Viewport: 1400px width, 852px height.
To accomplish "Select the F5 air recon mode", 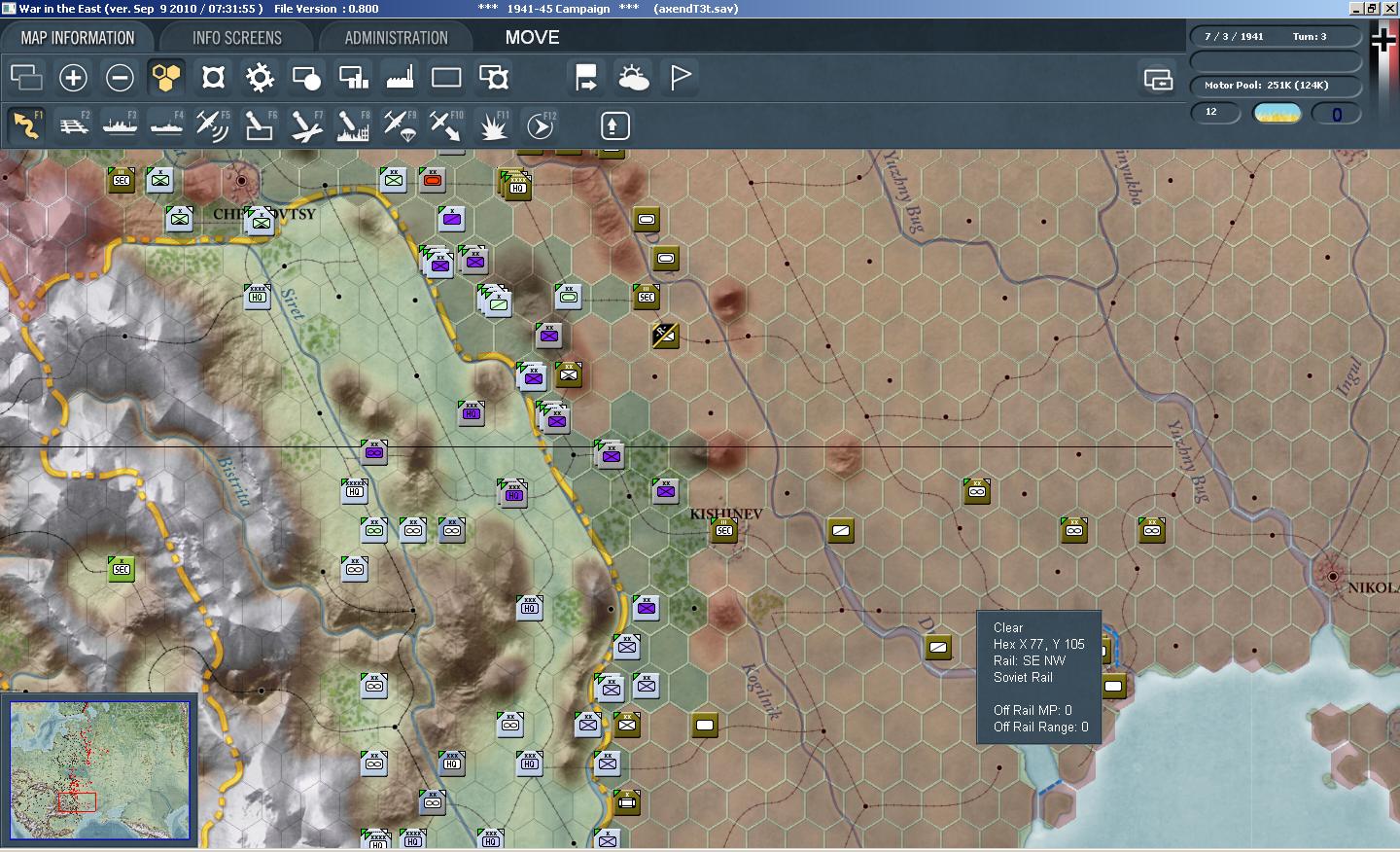I will [213, 125].
